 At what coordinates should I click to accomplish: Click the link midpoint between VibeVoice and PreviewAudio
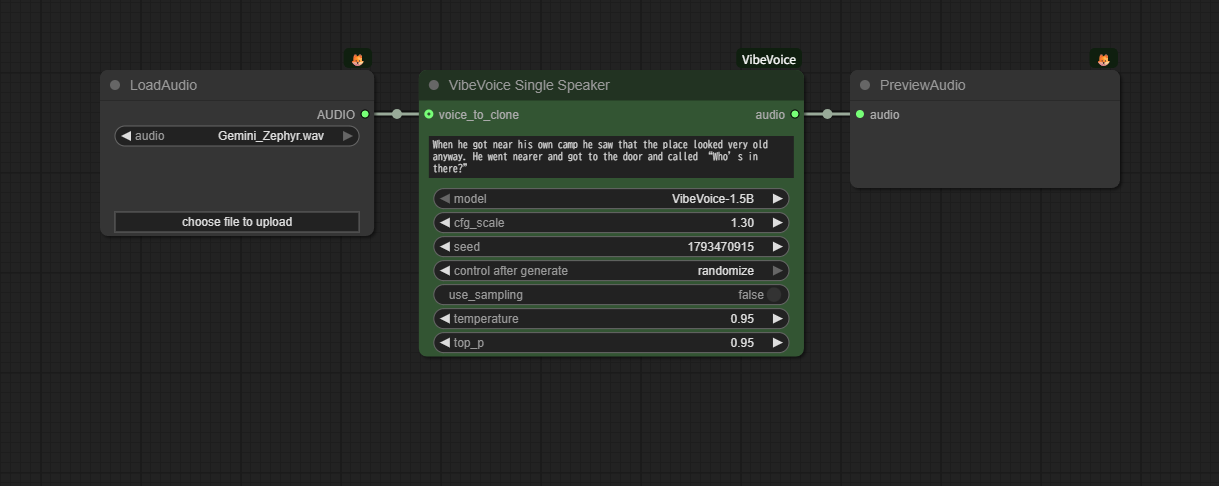click(827, 114)
